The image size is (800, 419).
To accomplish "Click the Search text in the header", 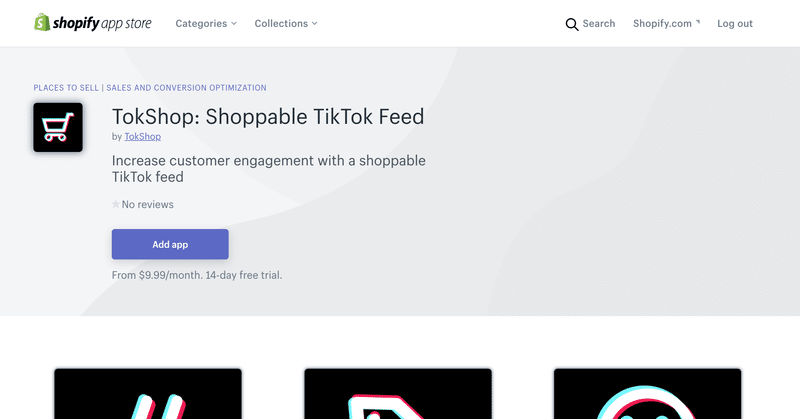I will [x=599, y=23].
